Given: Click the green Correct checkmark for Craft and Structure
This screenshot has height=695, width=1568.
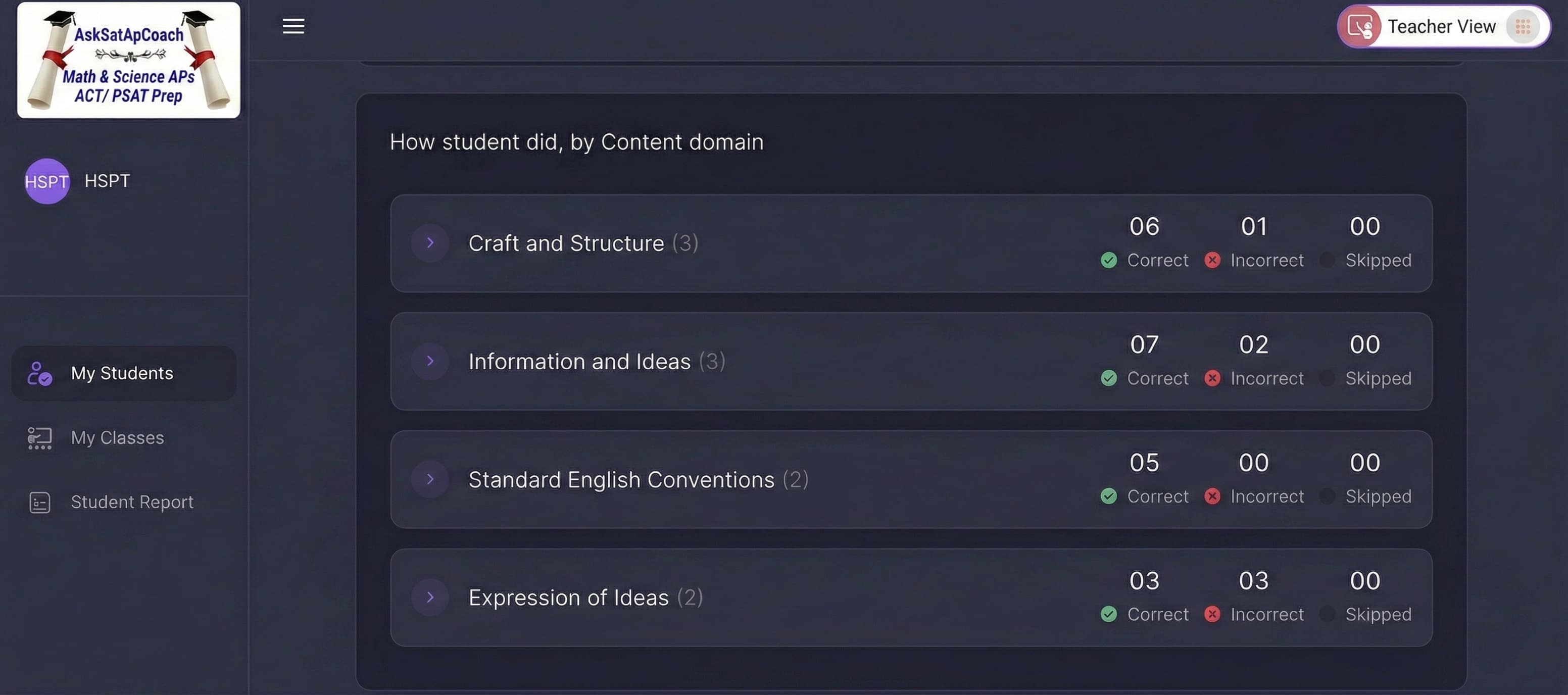Looking at the screenshot, I should tap(1108, 260).
